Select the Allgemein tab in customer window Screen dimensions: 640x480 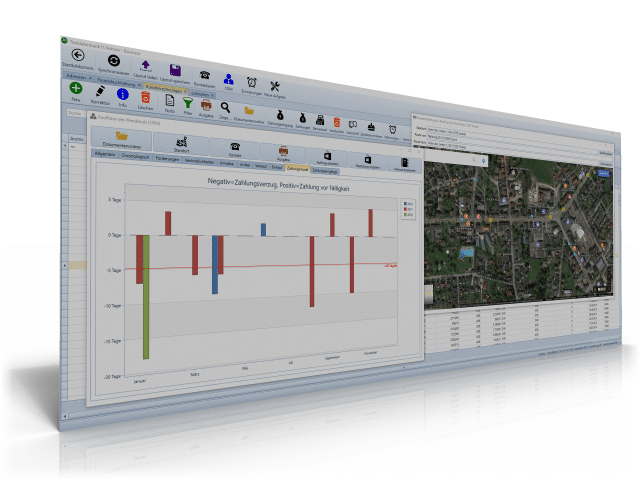pos(104,154)
